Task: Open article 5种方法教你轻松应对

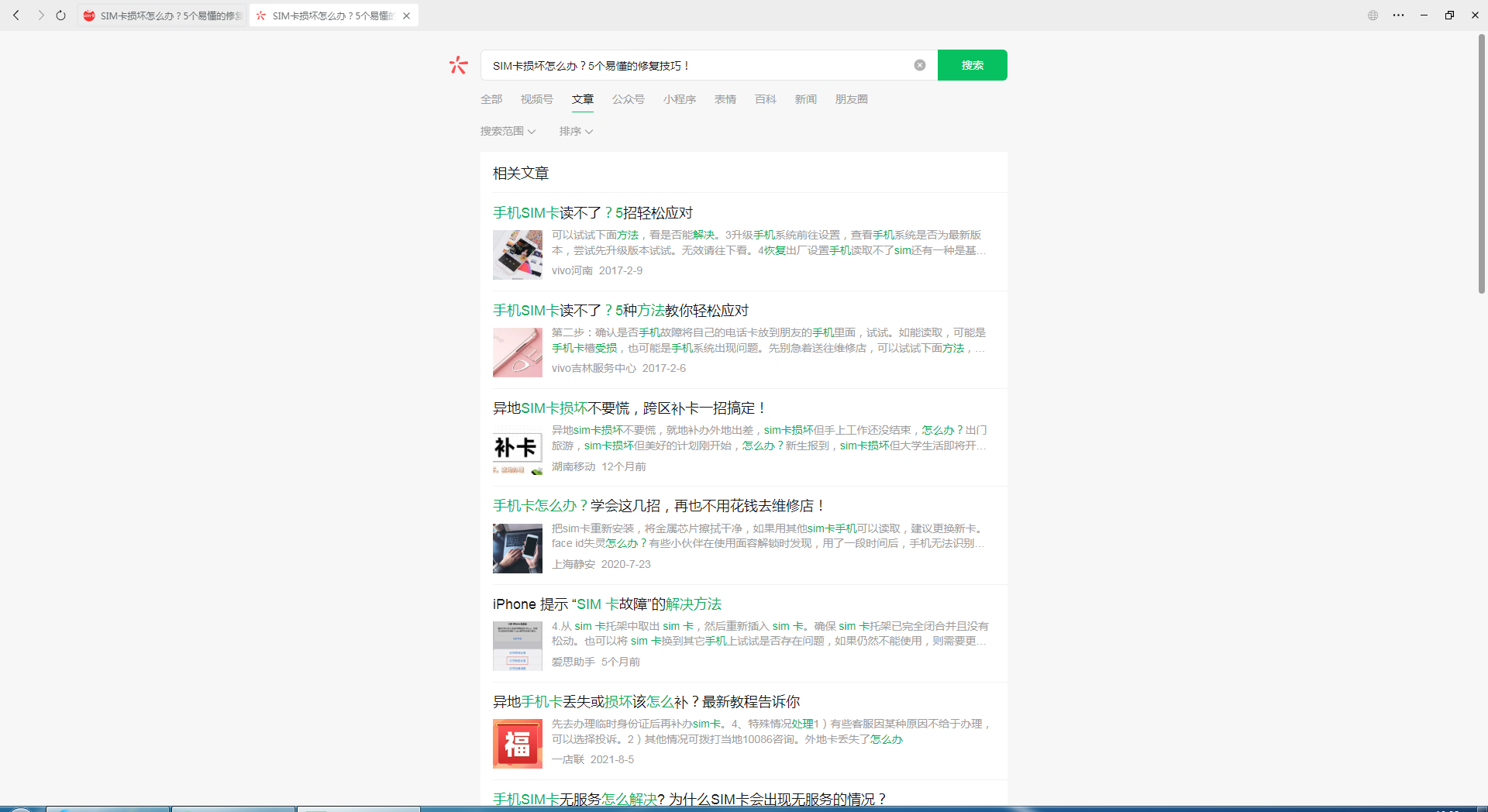Action: coord(621,311)
